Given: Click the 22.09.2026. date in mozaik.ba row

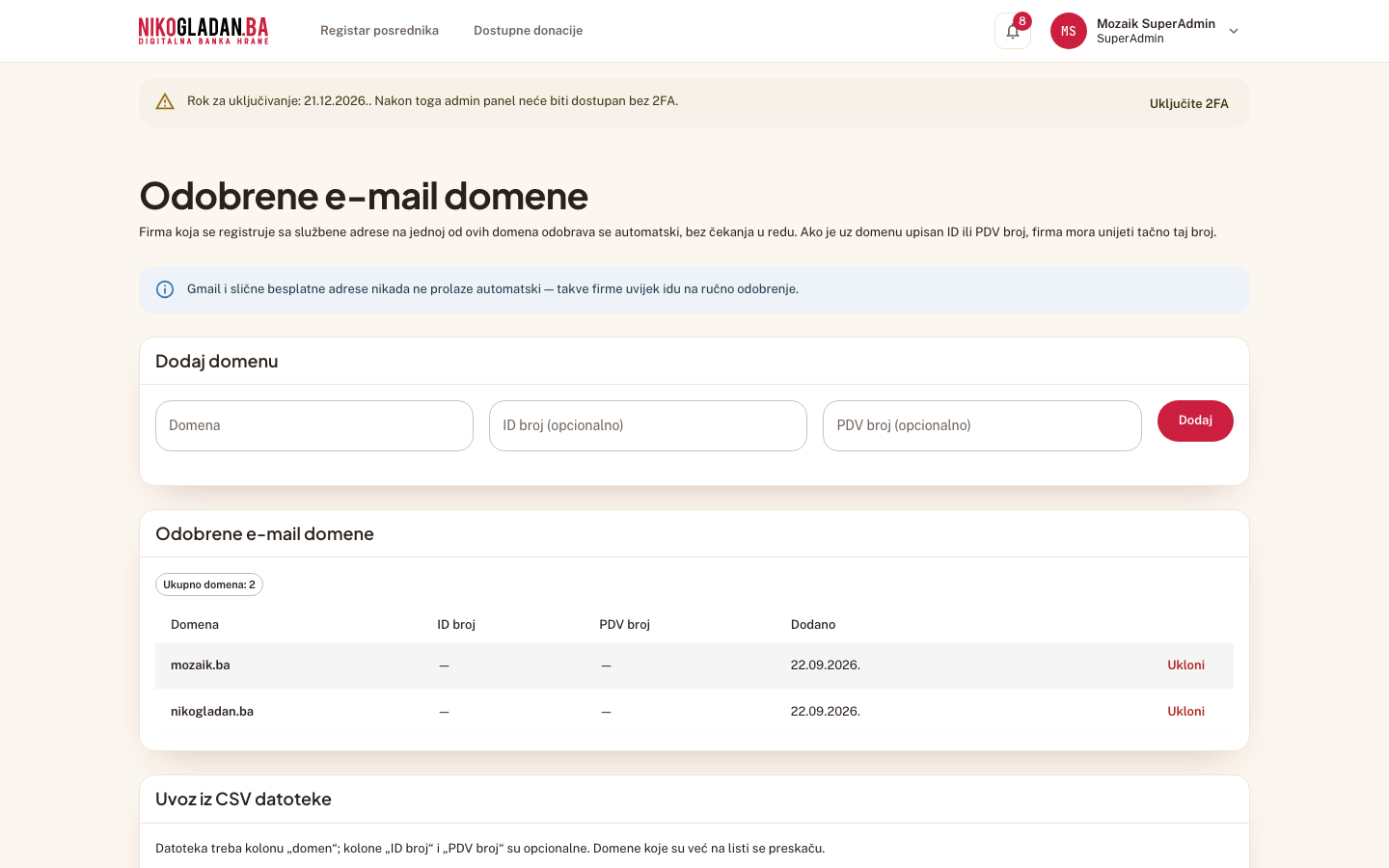Looking at the screenshot, I should click(x=826, y=665).
